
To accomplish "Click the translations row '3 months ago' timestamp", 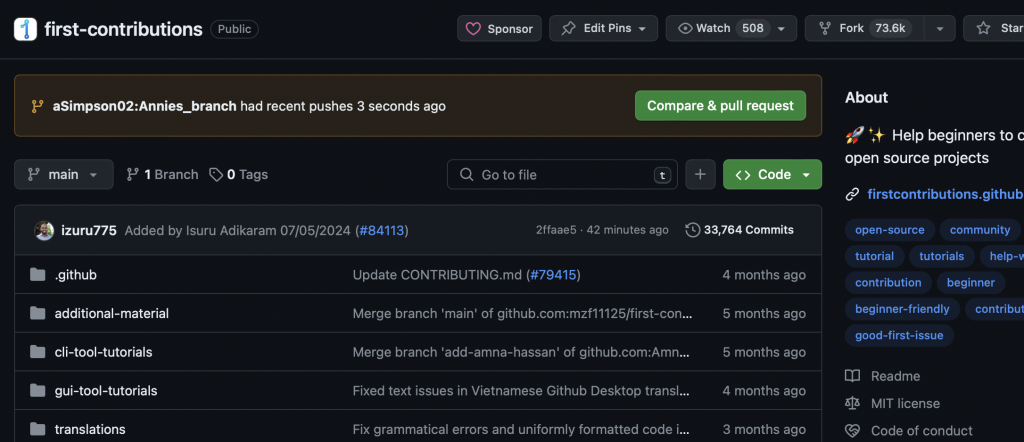I will click(764, 429).
